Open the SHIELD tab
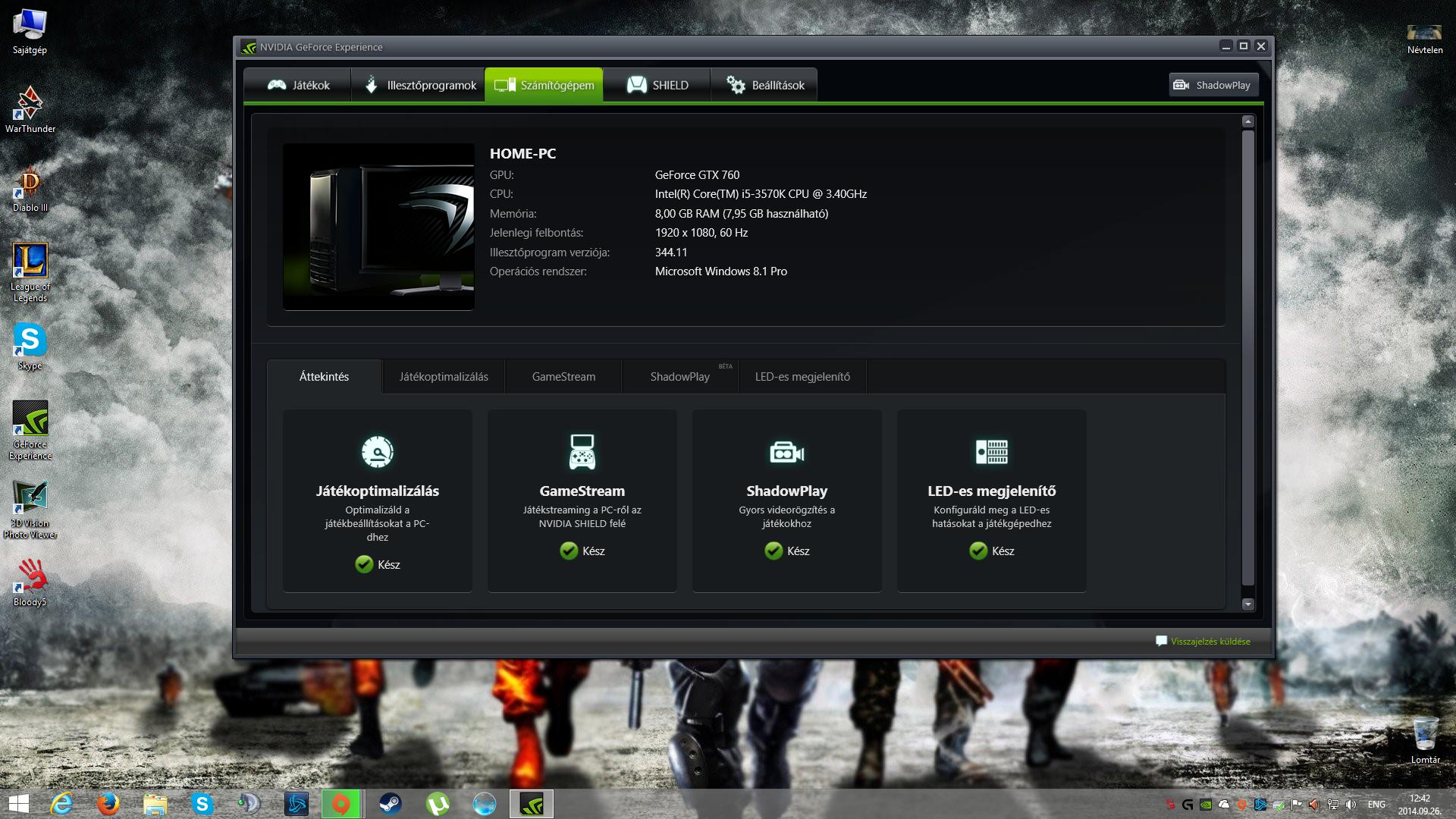The image size is (1456, 819). (x=657, y=85)
